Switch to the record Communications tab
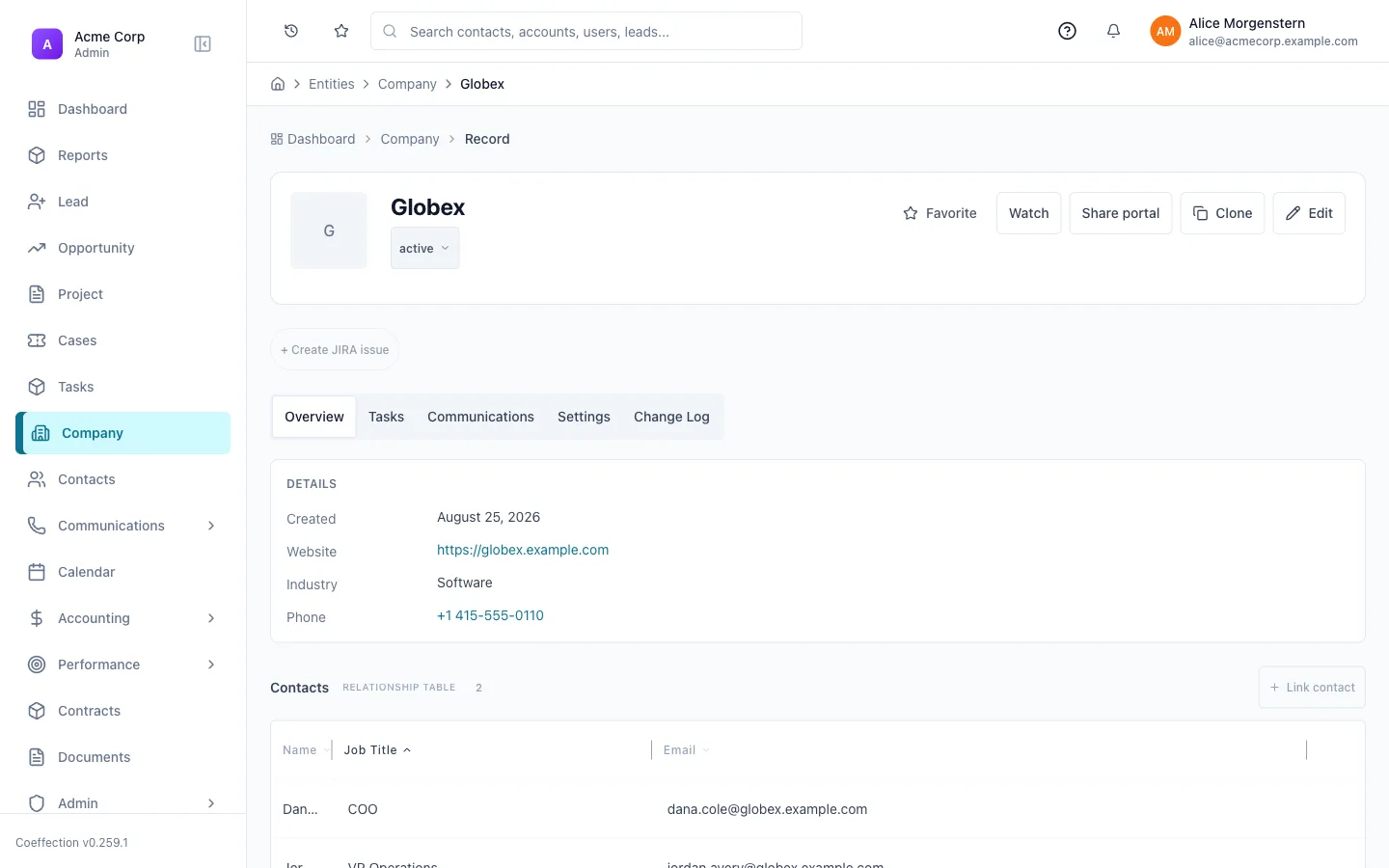The height and width of the screenshot is (868, 1389). pos(480,417)
